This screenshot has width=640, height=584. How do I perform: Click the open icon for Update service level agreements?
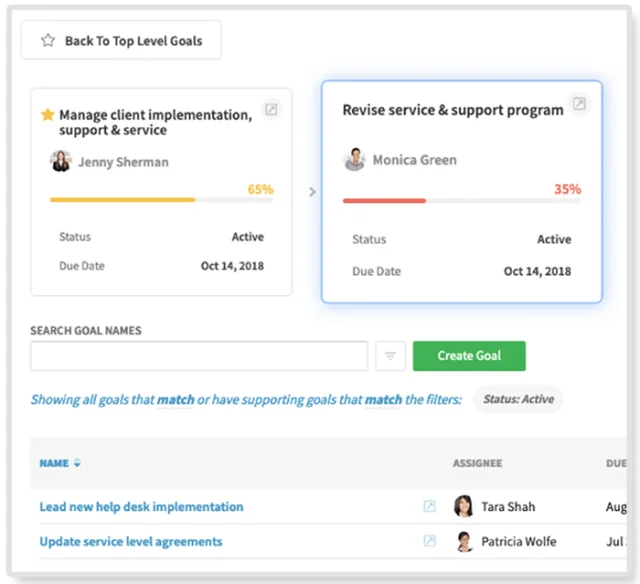coord(429,541)
